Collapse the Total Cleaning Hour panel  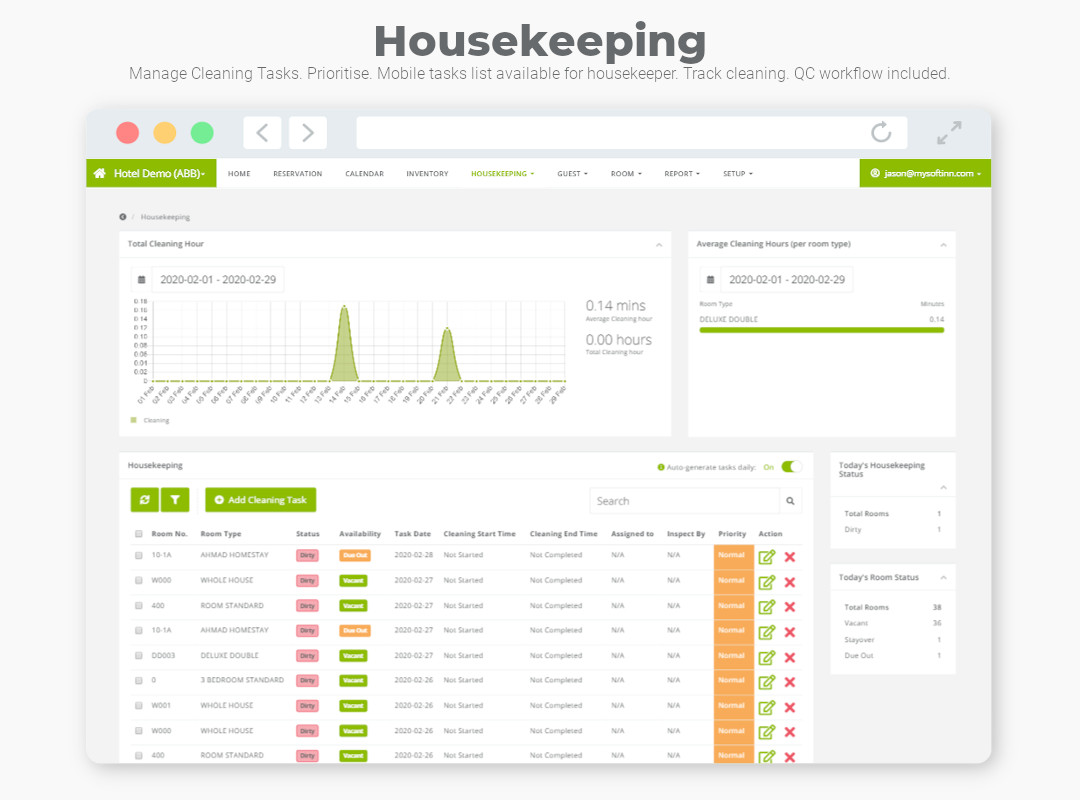[658, 244]
